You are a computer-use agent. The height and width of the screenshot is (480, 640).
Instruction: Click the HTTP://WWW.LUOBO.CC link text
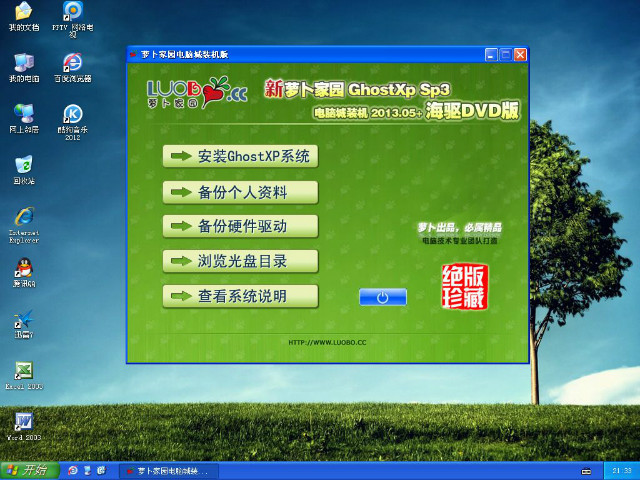(x=327, y=342)
